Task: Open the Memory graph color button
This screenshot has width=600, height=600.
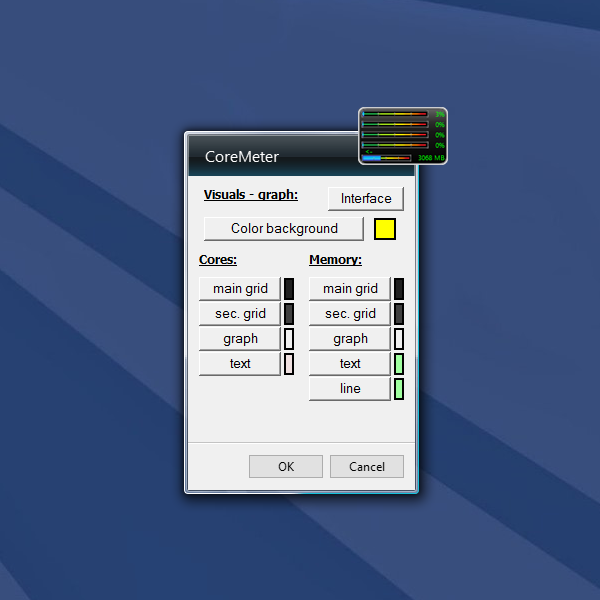Action: (350, 339)
